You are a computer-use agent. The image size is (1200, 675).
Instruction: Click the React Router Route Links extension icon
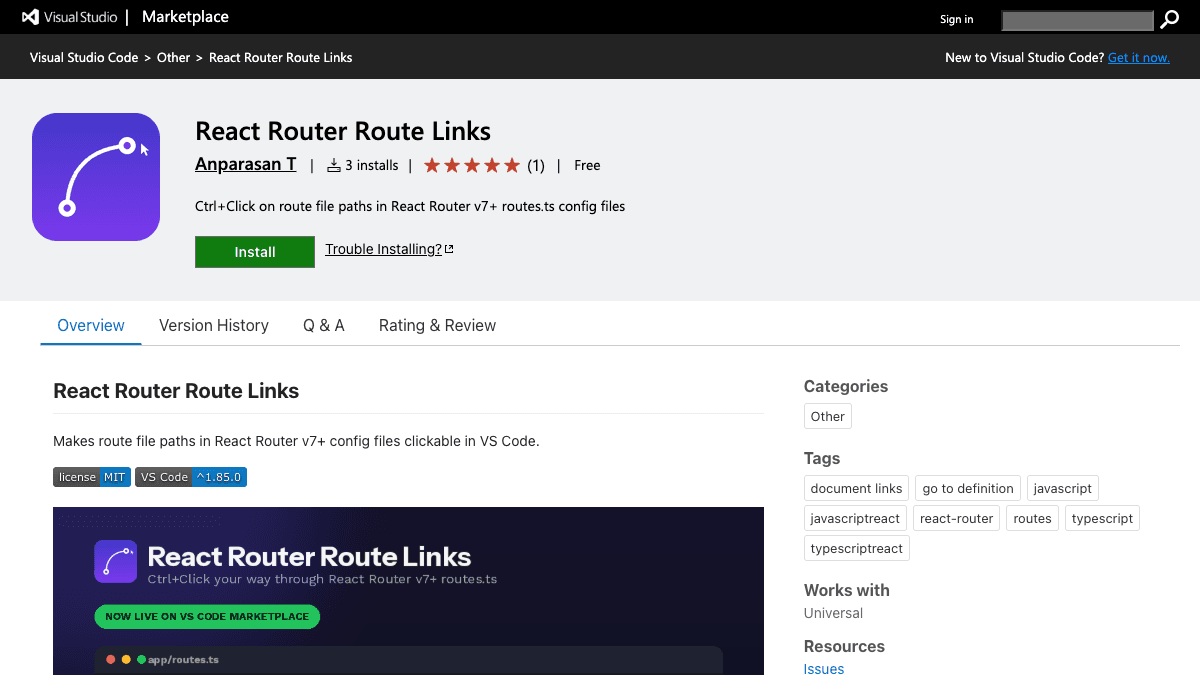pyautogui.click(x=96, y=177)
